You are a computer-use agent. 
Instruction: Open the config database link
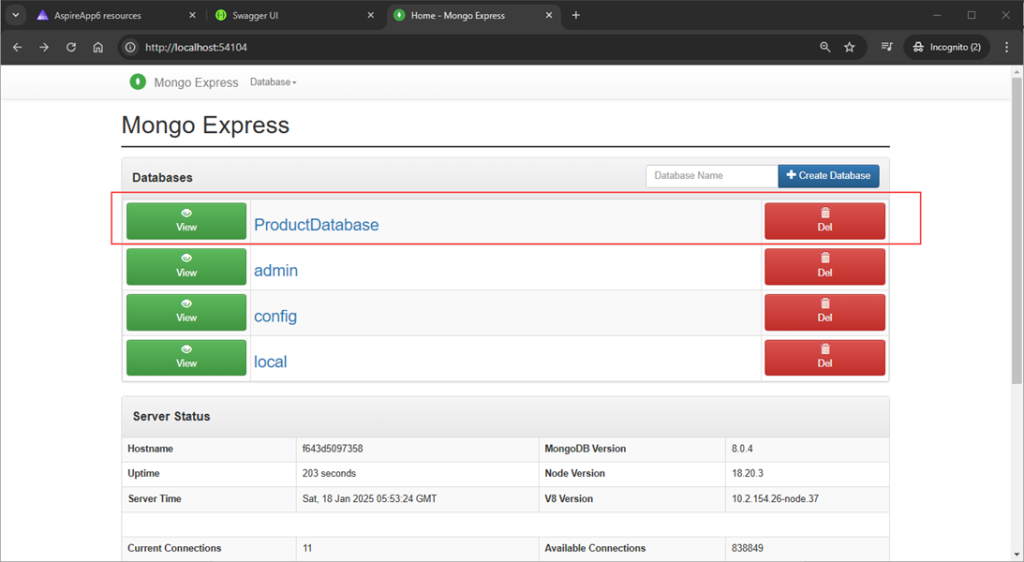tap(275, 316)
